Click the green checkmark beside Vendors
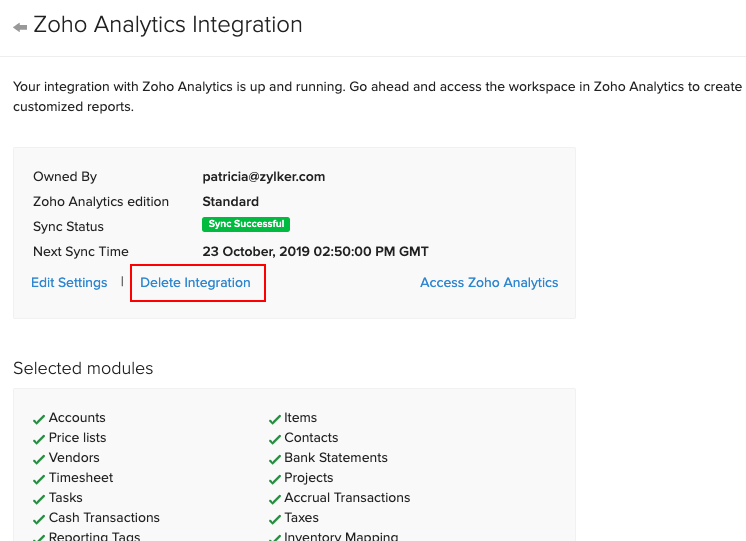 coord(39,459)
